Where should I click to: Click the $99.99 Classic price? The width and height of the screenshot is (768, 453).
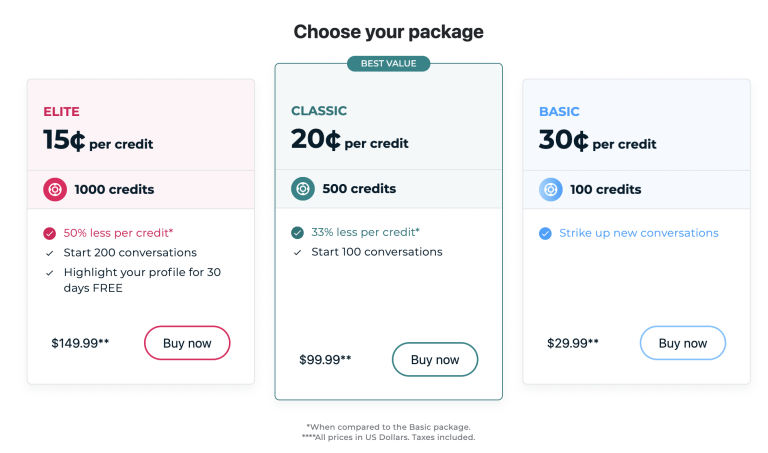(x=325, y=359)
